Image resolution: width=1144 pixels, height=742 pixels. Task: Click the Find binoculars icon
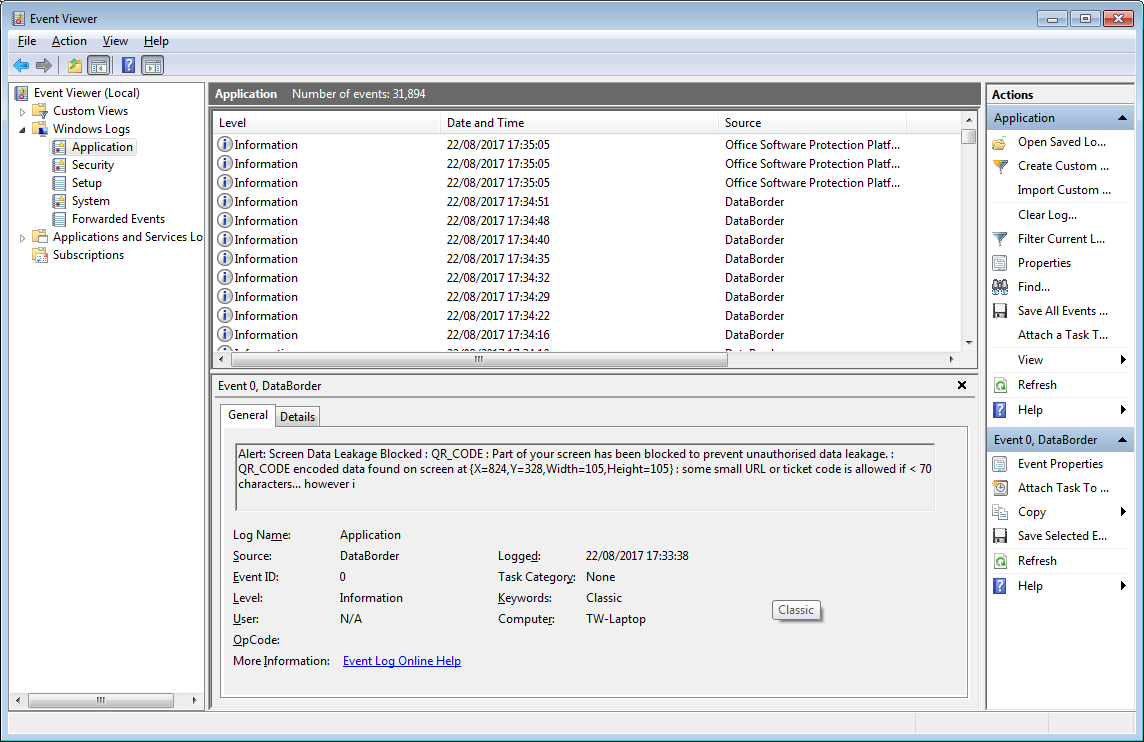[x=999, y=287]
